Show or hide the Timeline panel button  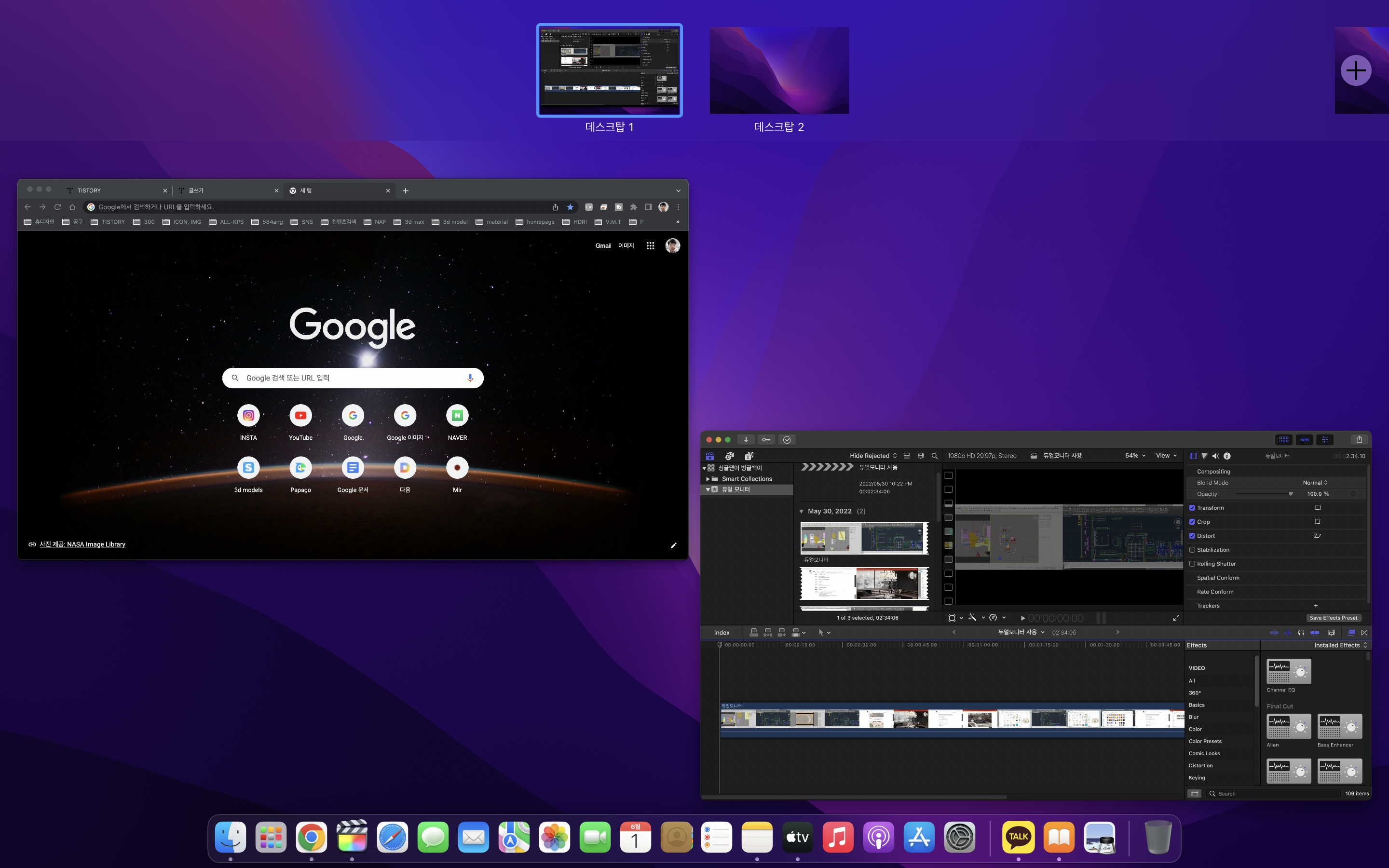coord(1305,440)
